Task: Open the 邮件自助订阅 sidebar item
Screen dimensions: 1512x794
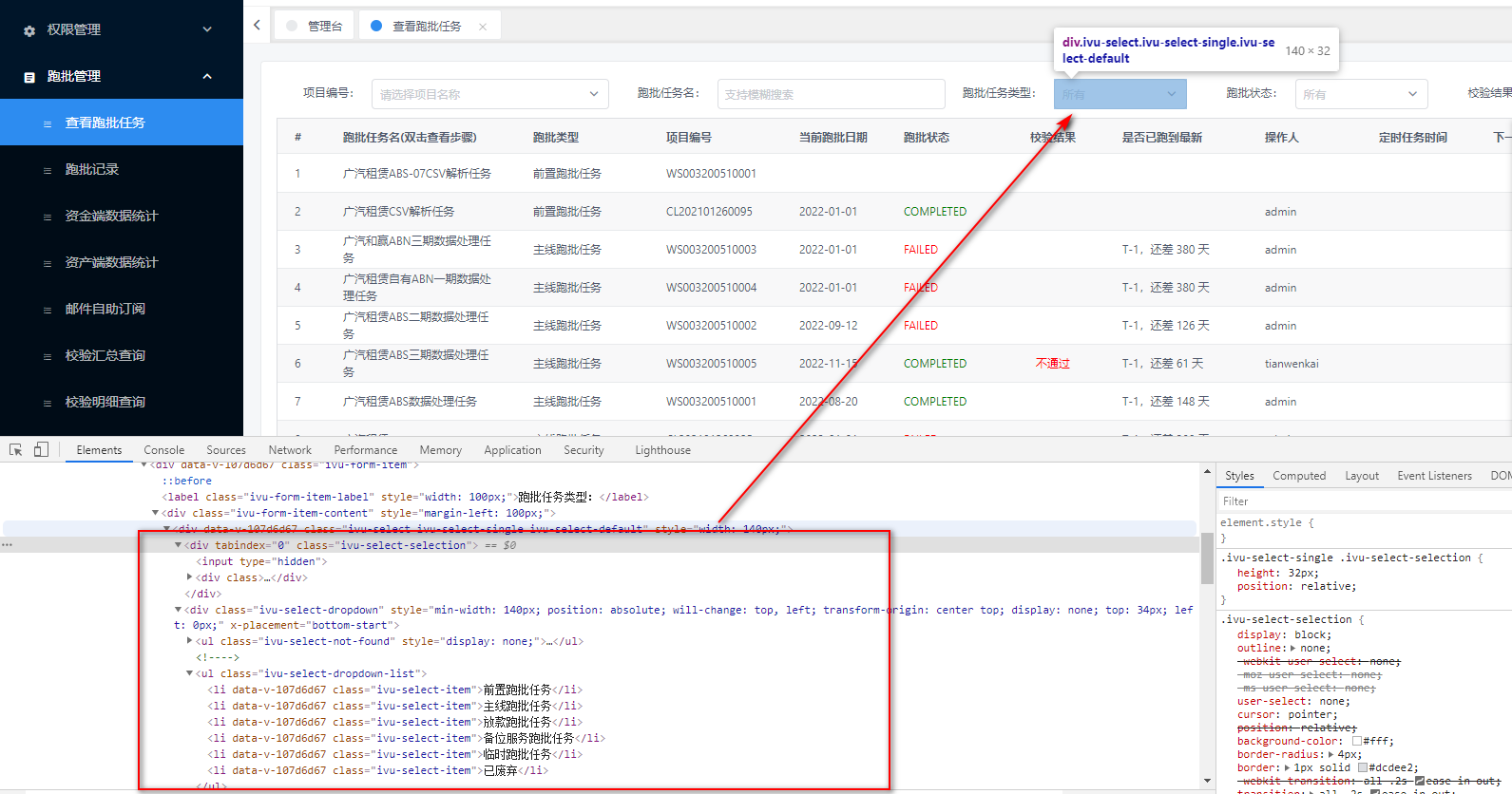Action: coord(122,309)
